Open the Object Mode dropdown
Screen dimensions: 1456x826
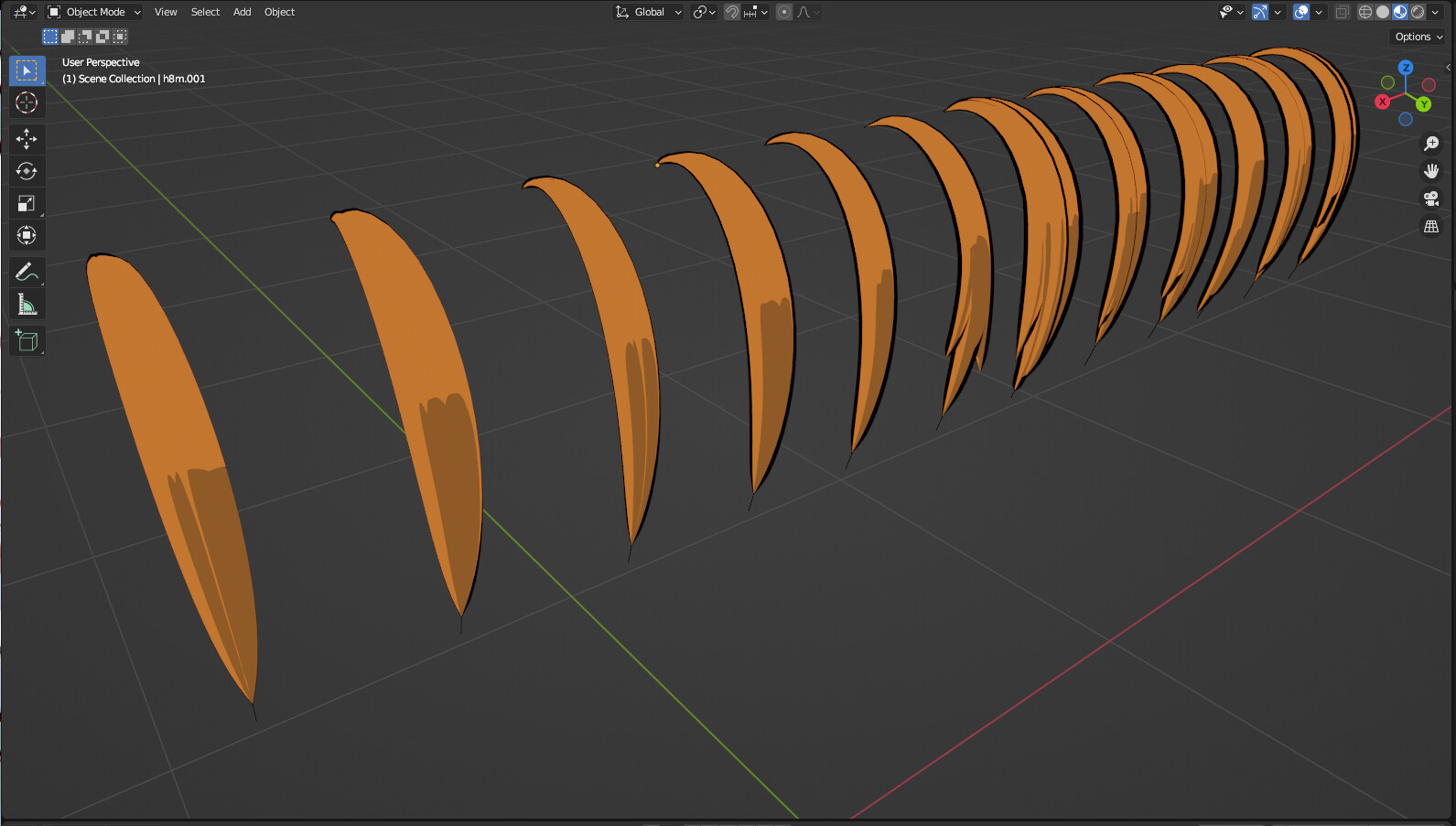click(94, 12)
